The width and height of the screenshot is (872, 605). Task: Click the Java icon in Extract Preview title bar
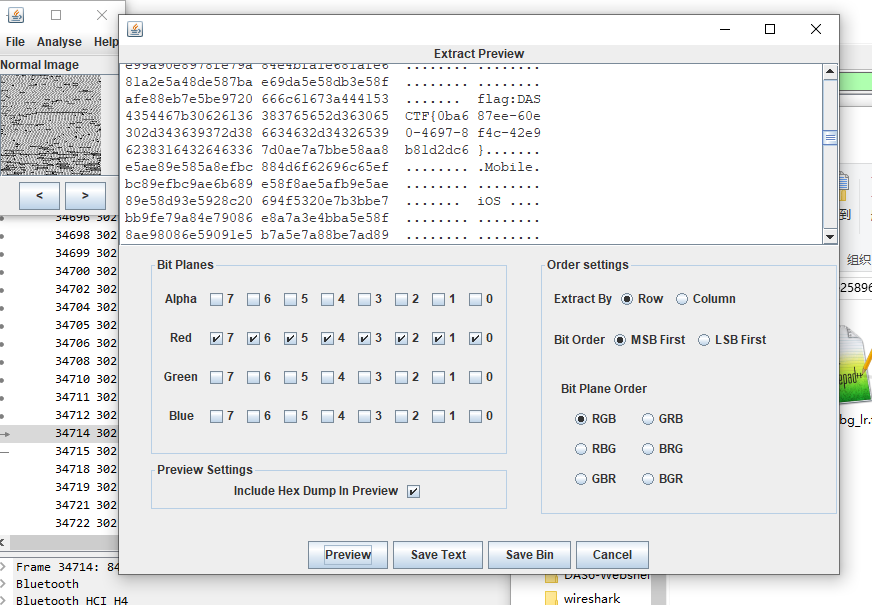135,29
